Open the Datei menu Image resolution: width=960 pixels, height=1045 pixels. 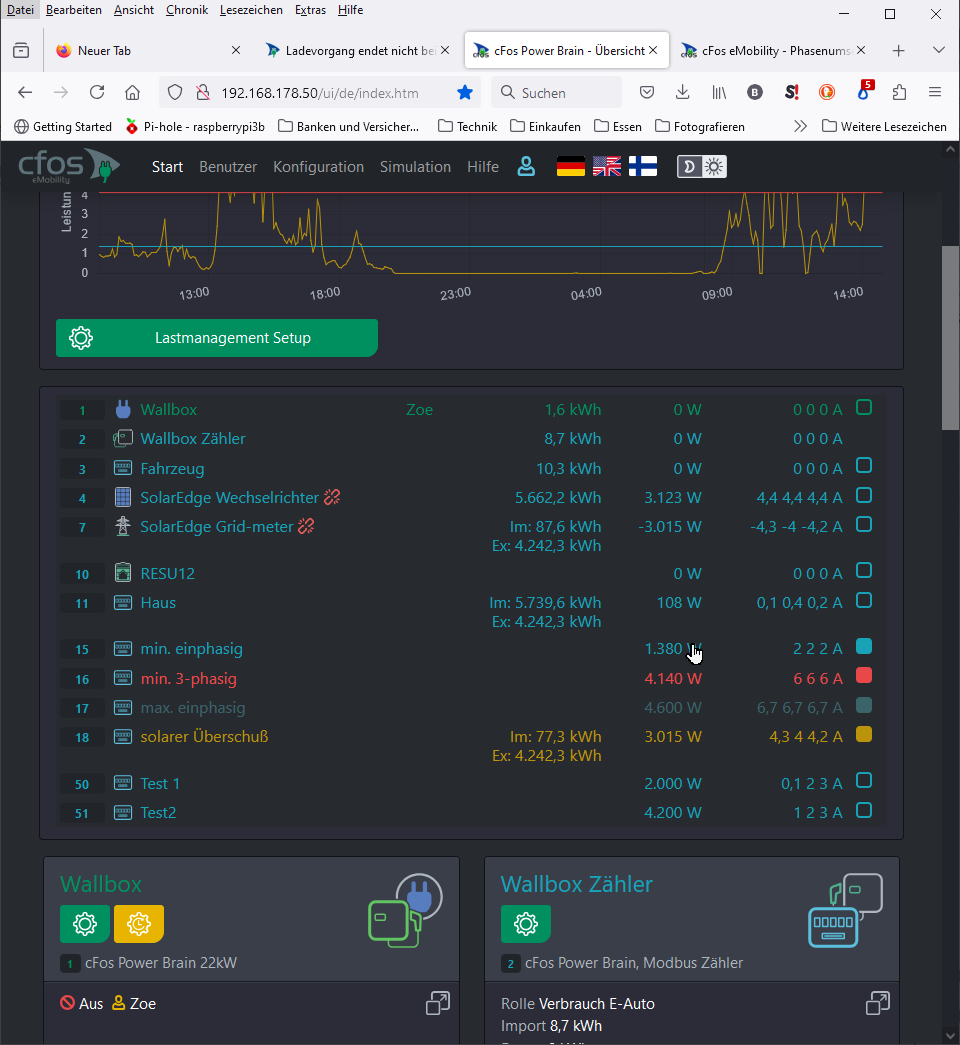tap(21, 10)
